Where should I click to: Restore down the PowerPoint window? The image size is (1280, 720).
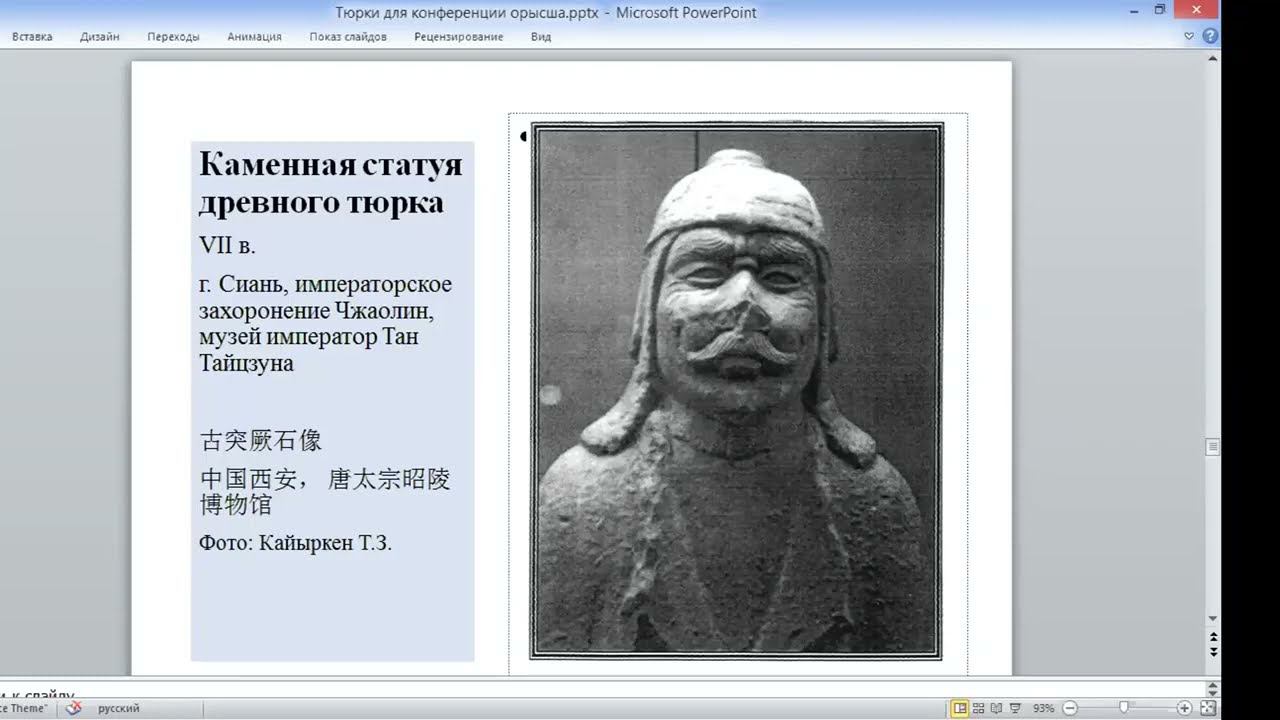[x=1160, y=10]
